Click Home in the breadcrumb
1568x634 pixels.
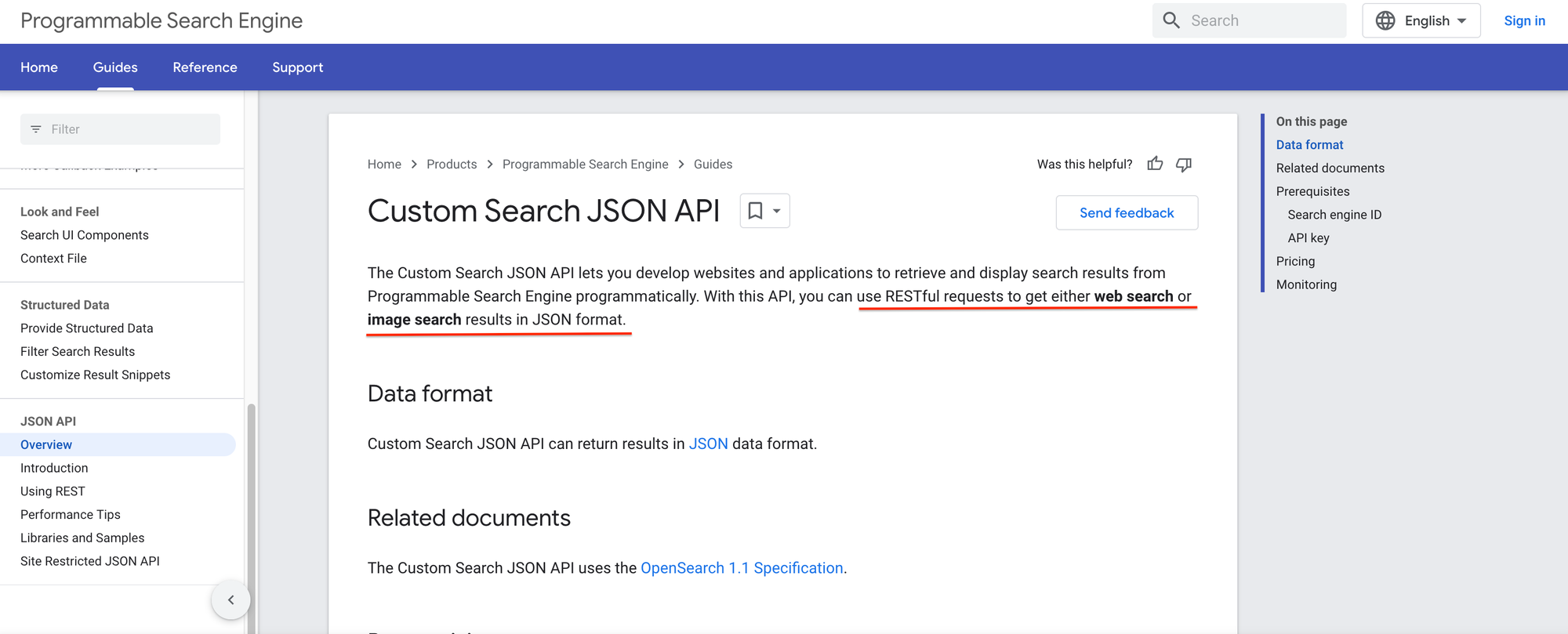[384, 164]
